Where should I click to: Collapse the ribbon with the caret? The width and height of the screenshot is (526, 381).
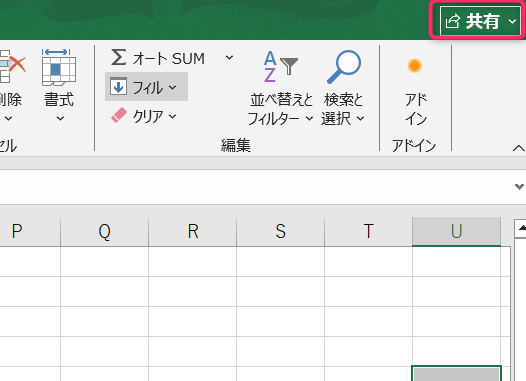519,148
